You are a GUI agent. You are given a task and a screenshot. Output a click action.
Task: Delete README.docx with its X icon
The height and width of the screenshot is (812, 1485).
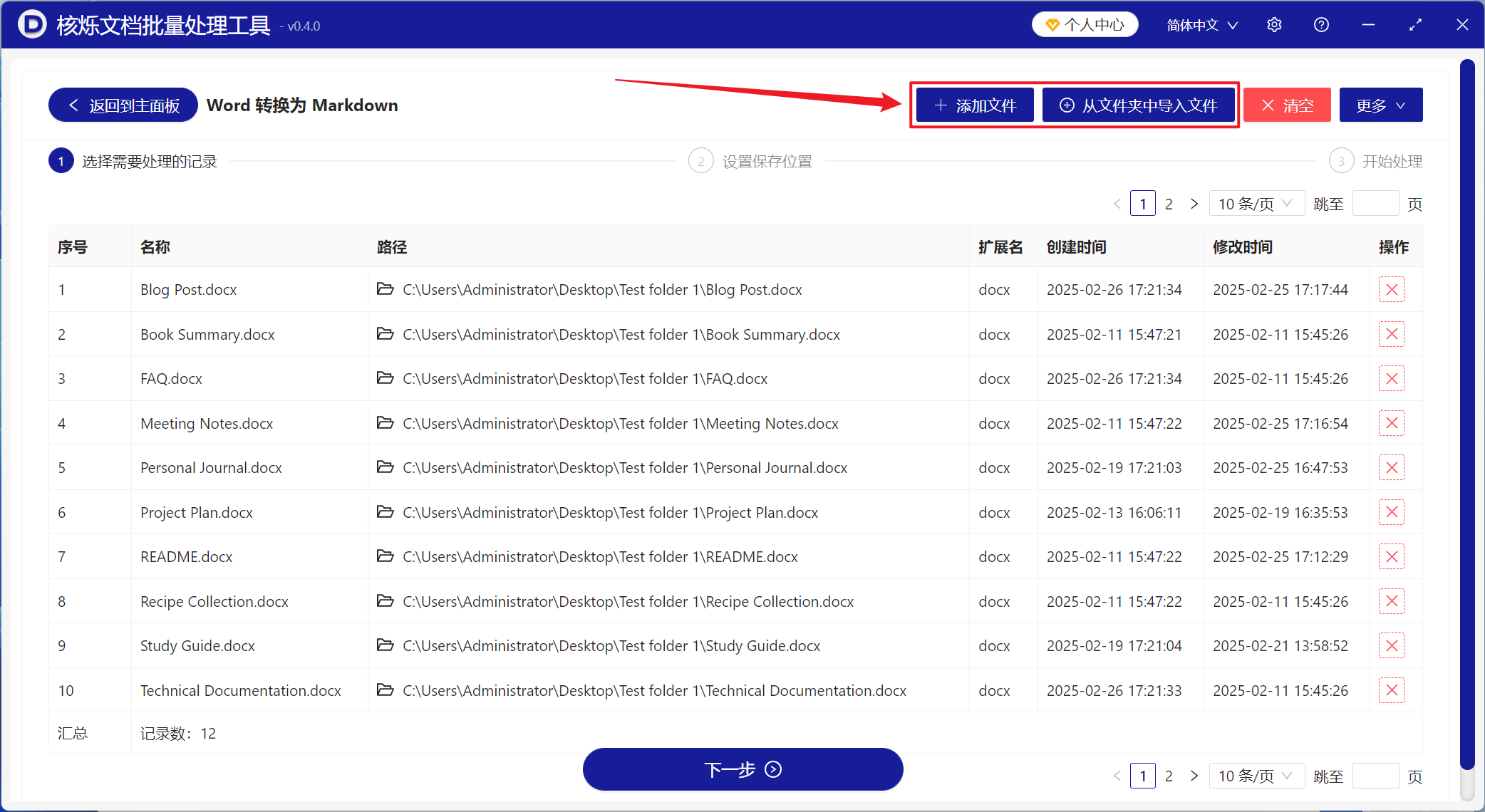(x=1391, y=556)
